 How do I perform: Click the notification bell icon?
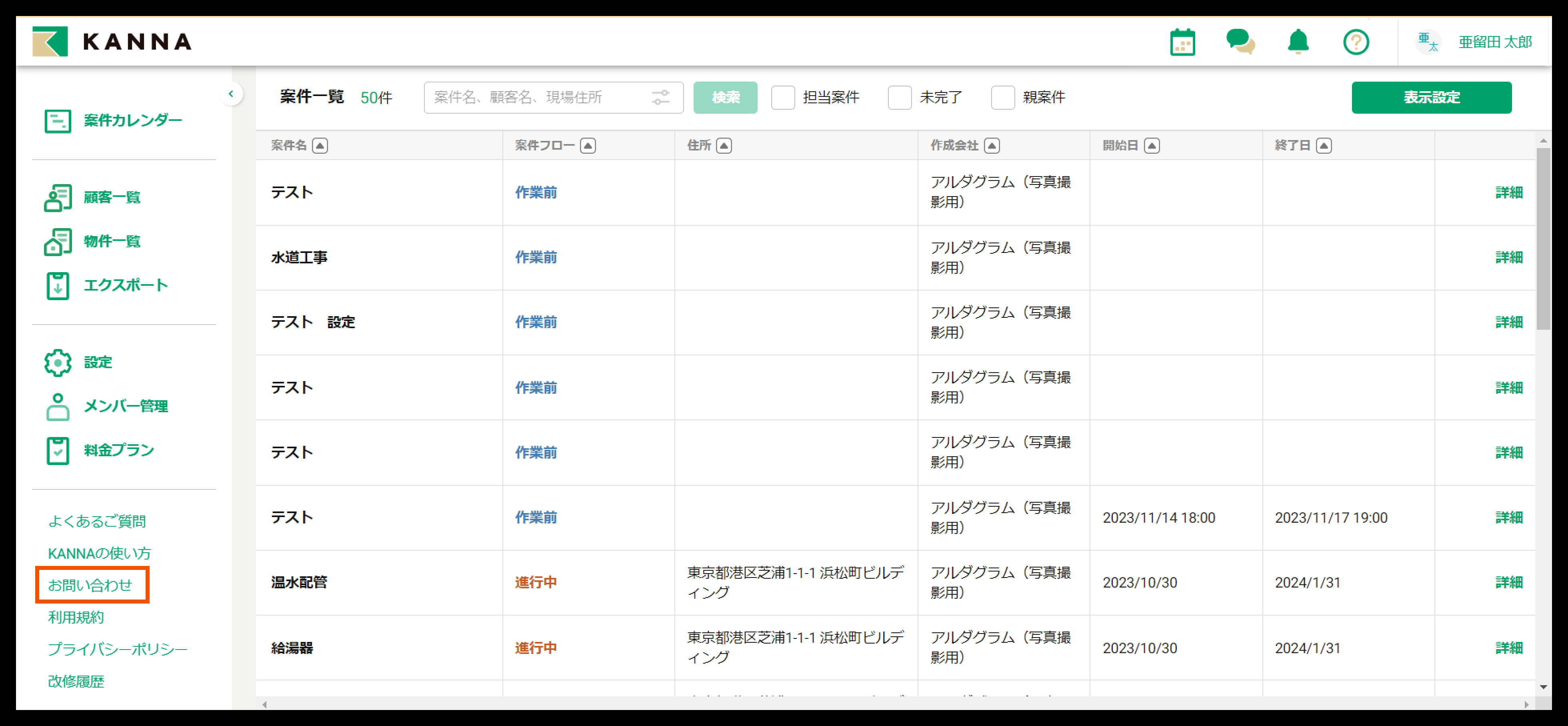click(x=1298, y=42)
